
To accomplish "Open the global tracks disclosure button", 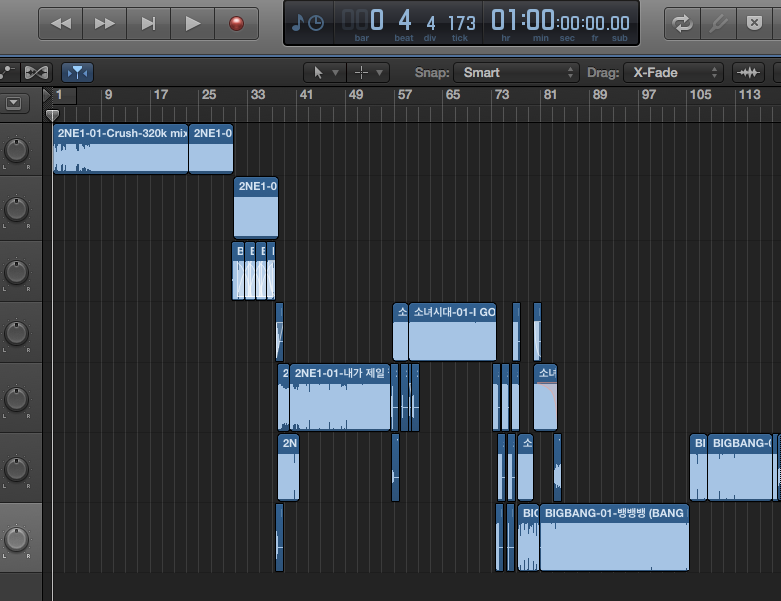I will pos(14,103).
